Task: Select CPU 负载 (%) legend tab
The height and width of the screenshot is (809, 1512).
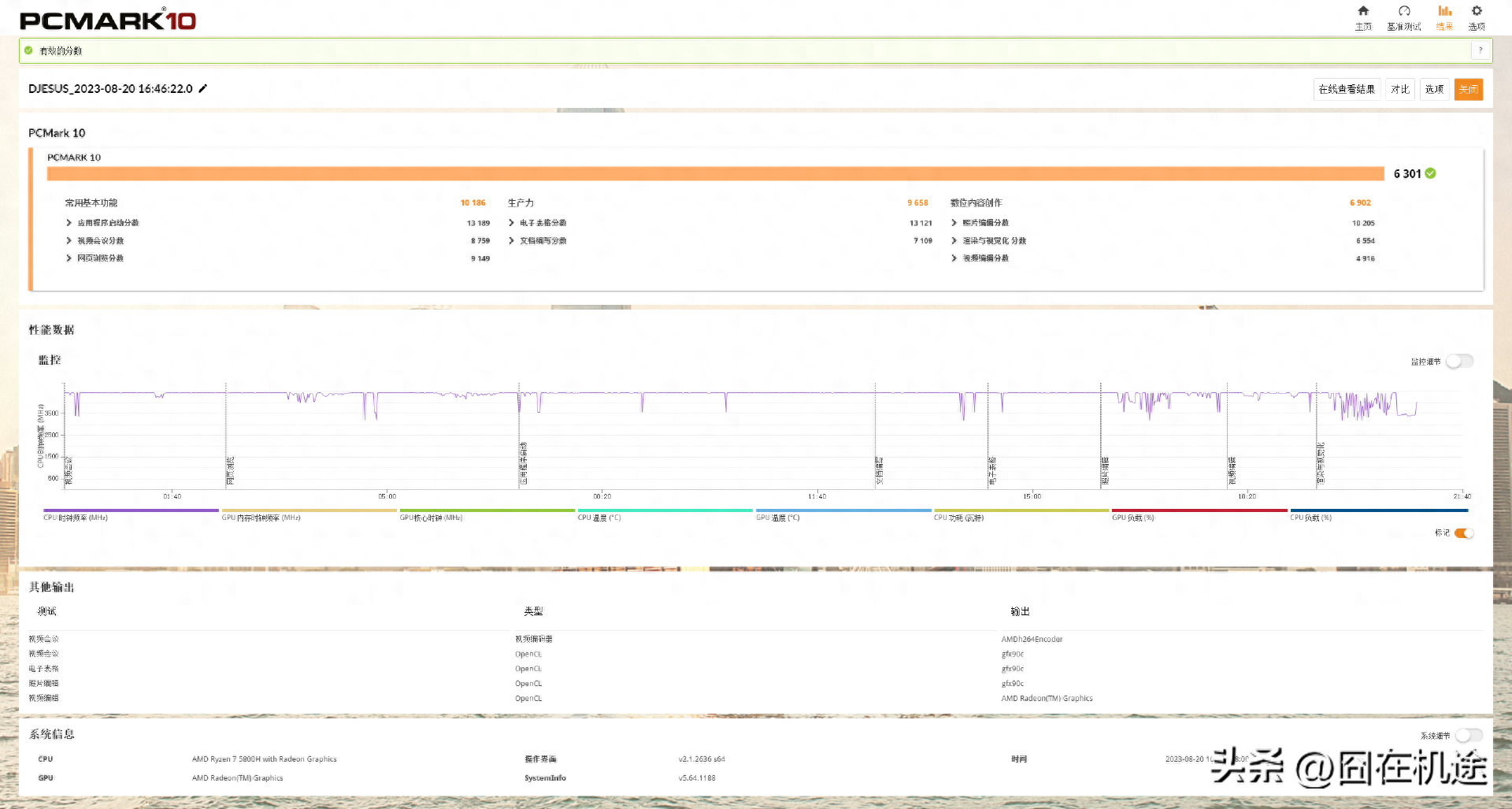Action: click(1379, 515)
